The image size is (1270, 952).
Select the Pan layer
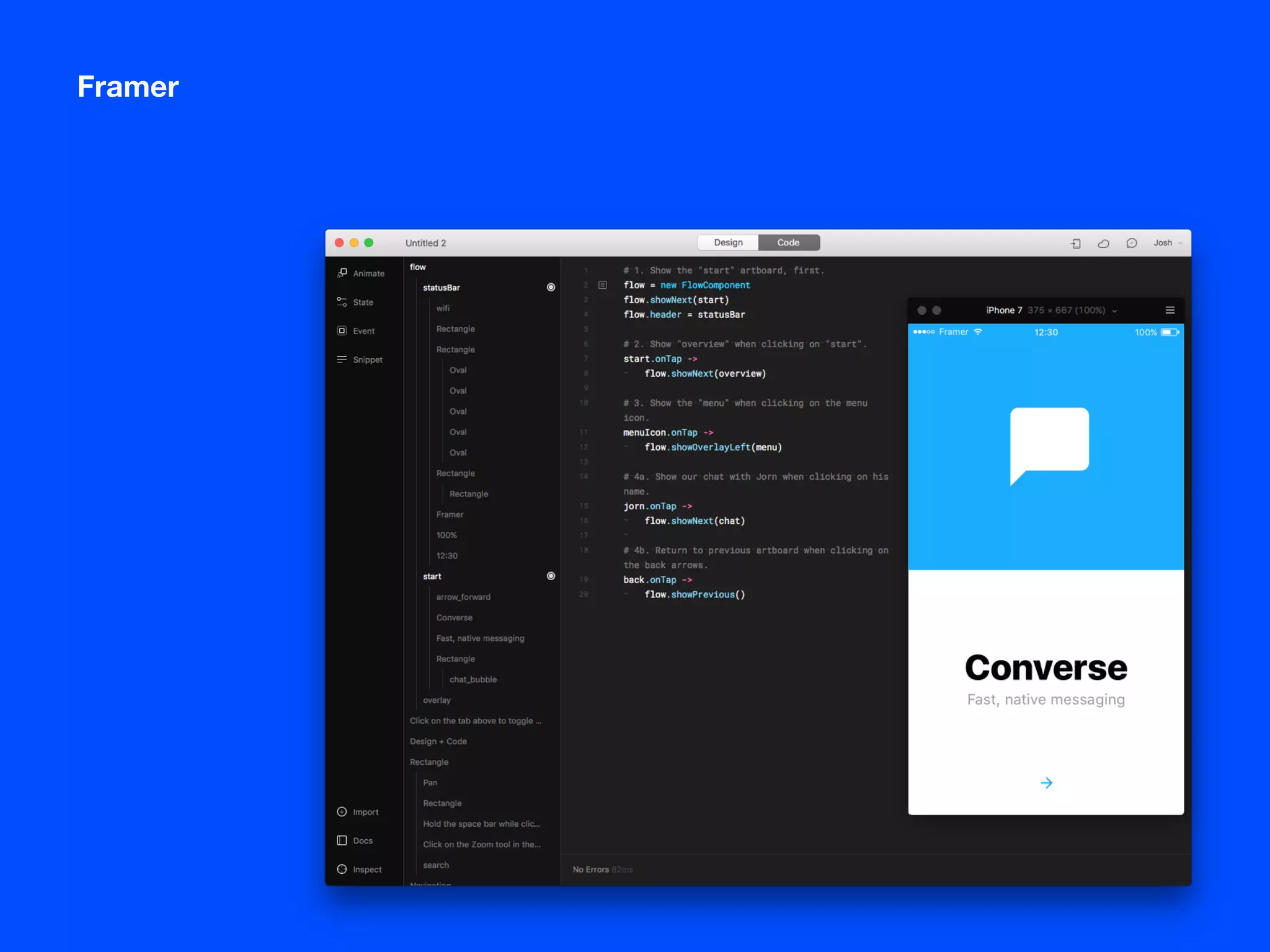click(430, 783)
